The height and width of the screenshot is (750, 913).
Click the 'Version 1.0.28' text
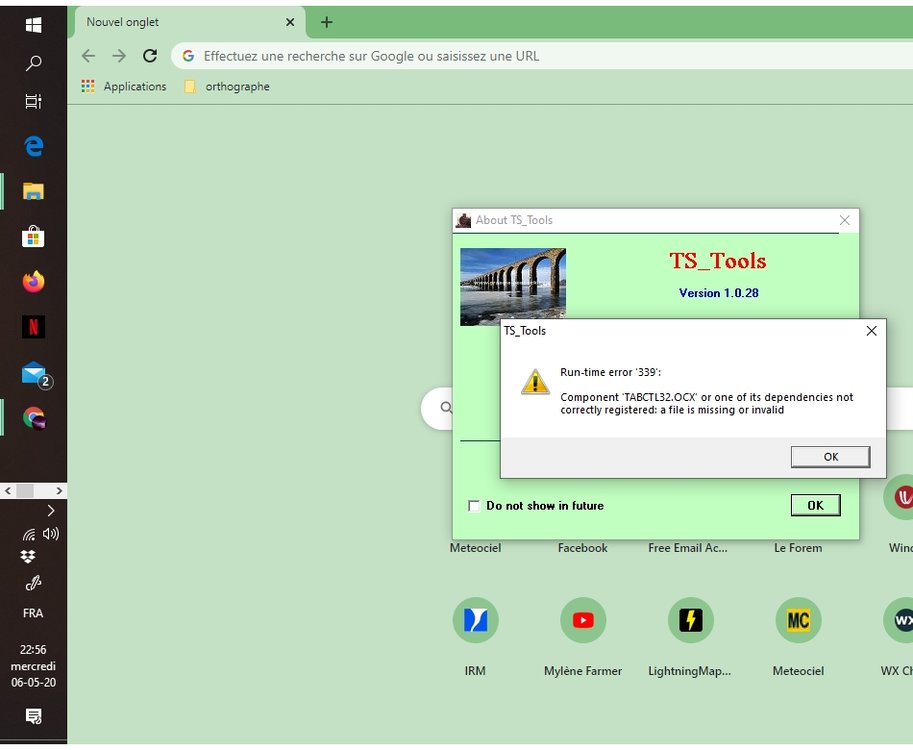pos(719,293)
